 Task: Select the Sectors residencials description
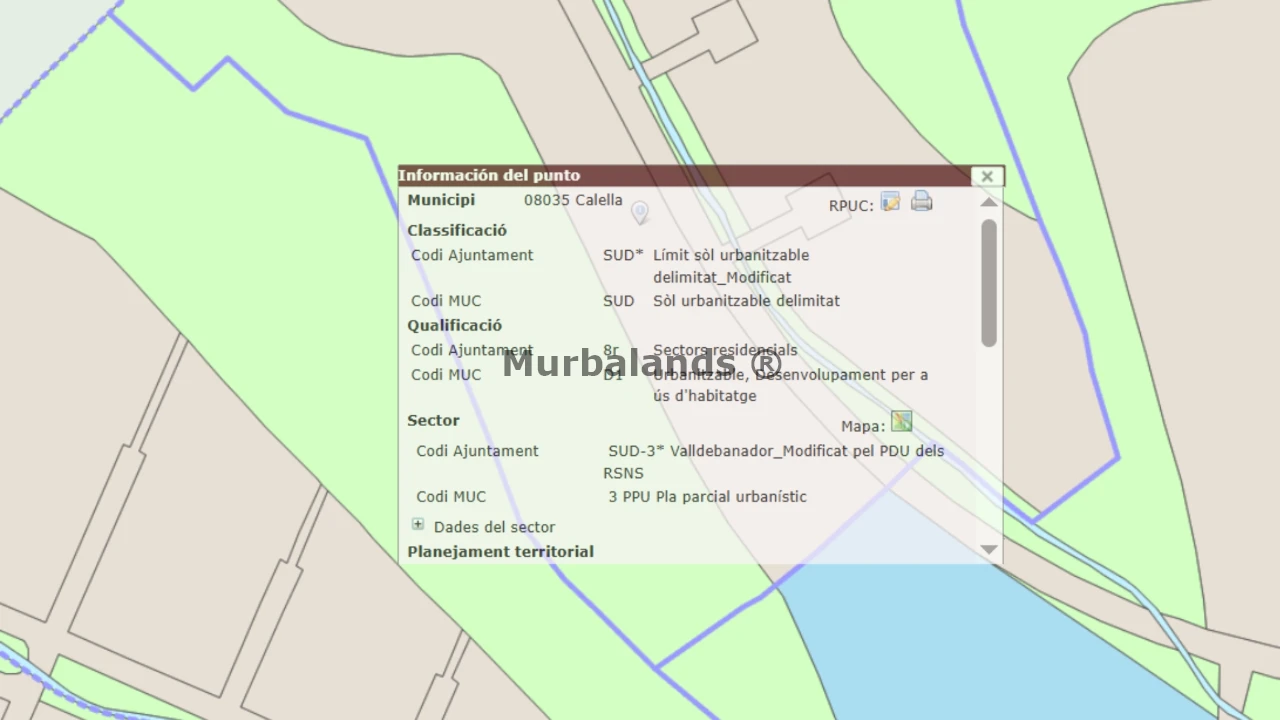click(x=725, y=350)
